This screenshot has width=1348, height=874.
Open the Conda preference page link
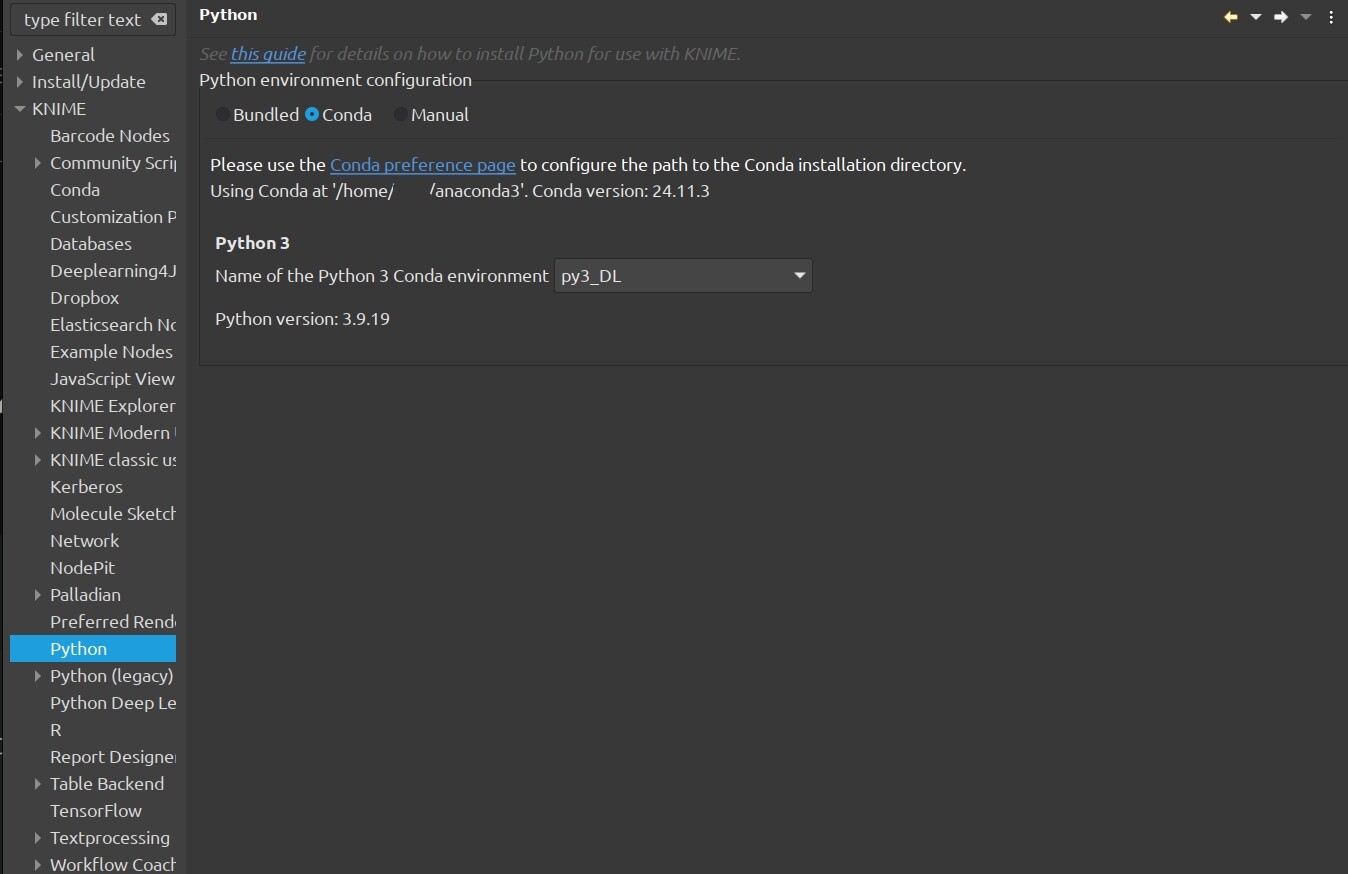click(x=423, y=165)
